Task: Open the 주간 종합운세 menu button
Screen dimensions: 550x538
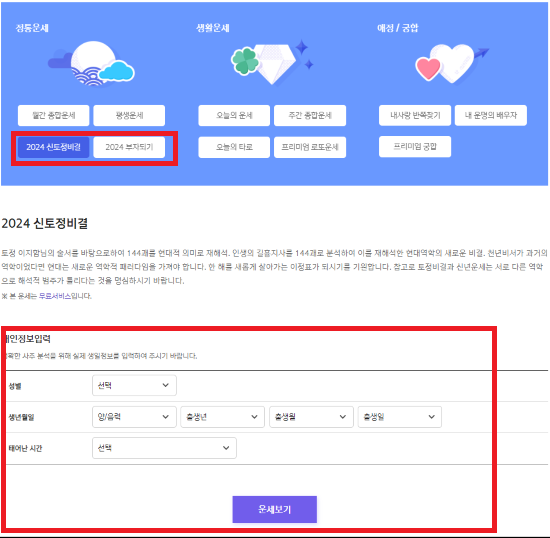Action: [310, 115]
